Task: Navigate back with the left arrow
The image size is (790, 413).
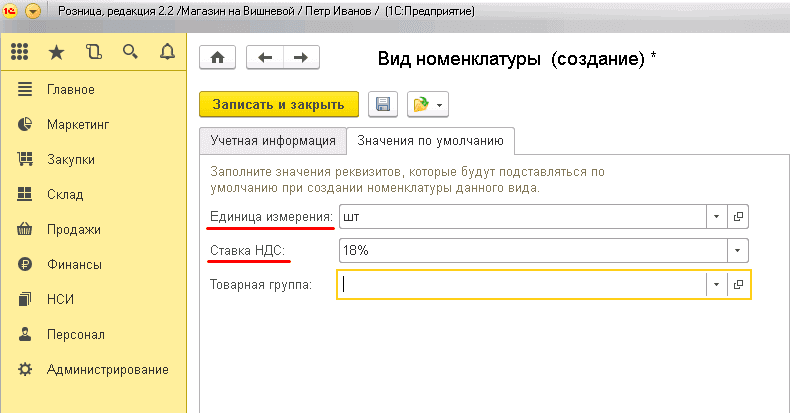Action: [x=265, y=58]
